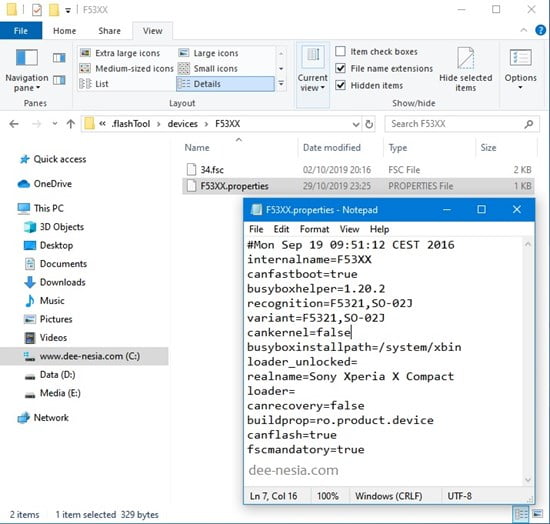Select Medium-sized icons layout
Screen dimensions: 550x524
pyautogui.click(x=127, y=68)
